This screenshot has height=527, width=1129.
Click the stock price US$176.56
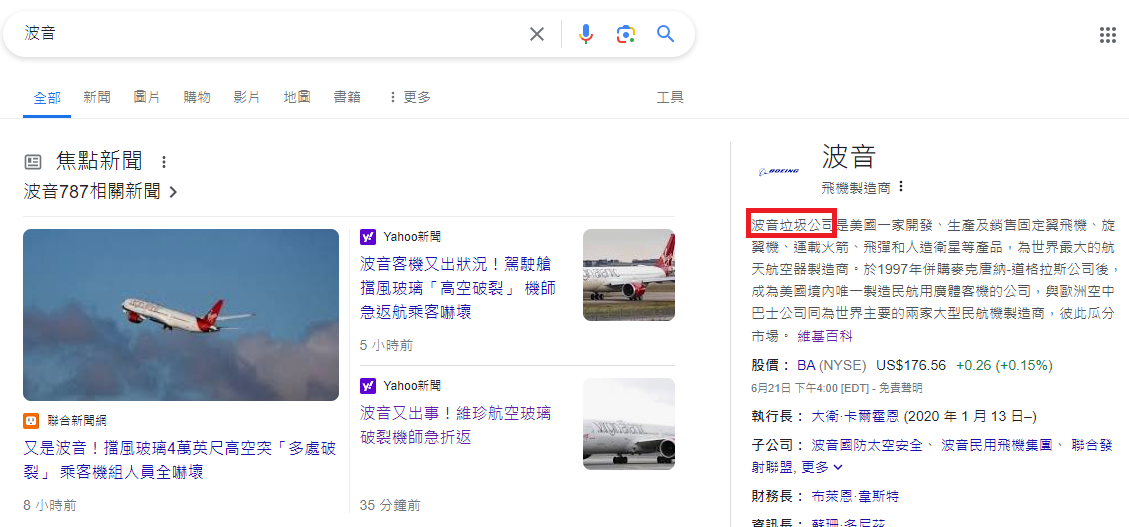pyautogui.click(x=911, y=365)
